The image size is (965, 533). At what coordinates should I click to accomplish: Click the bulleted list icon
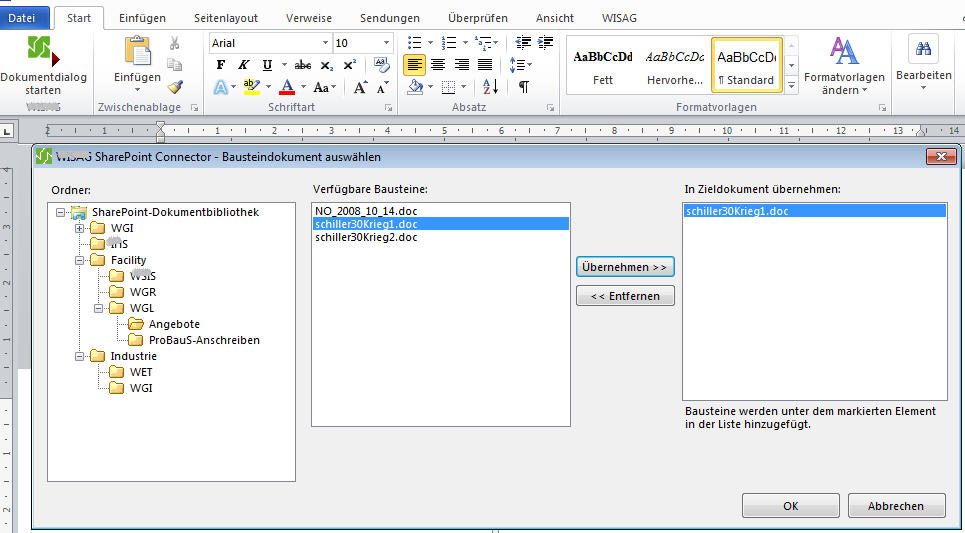415,42
